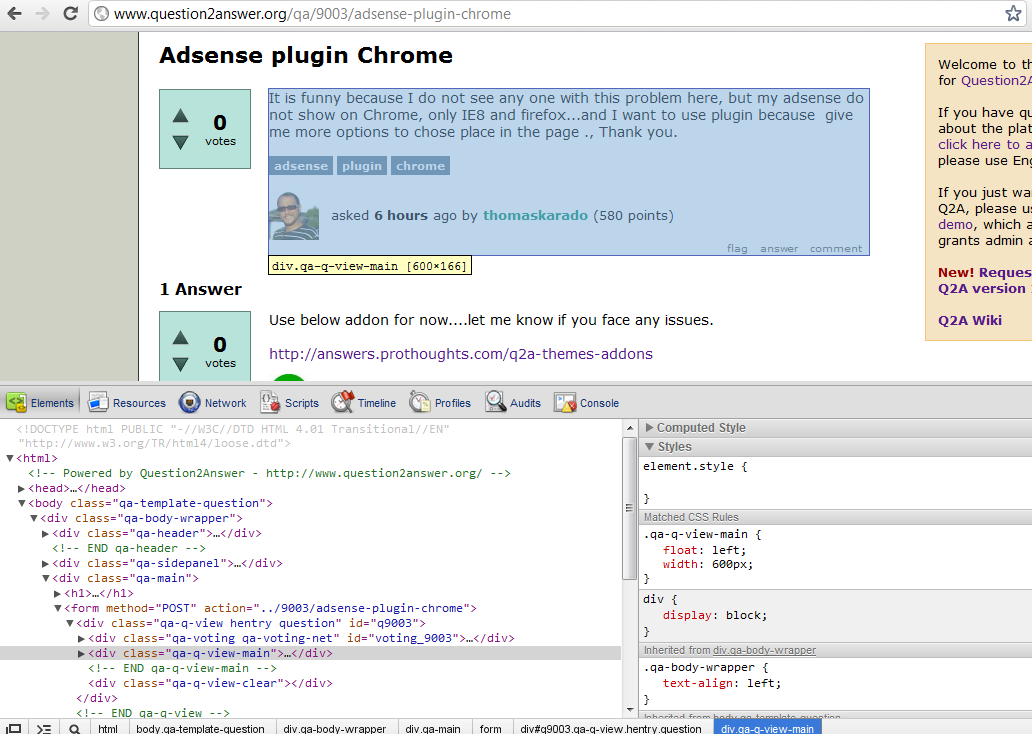Upvote the question with the up arrow
Screen dimensions: 1032x734
[x=180, y=116]
